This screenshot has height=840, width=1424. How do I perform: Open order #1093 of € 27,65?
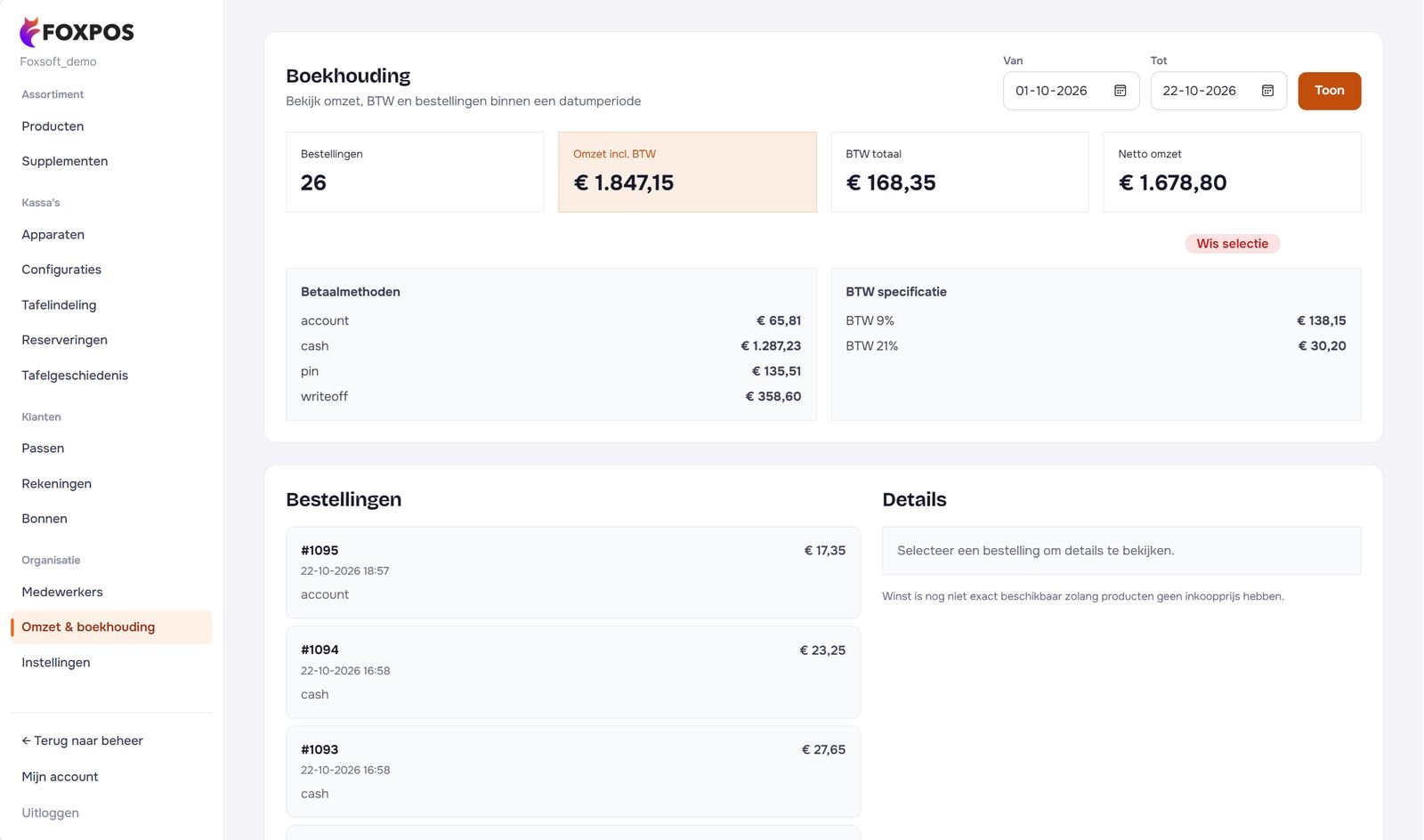pos(573,771)
